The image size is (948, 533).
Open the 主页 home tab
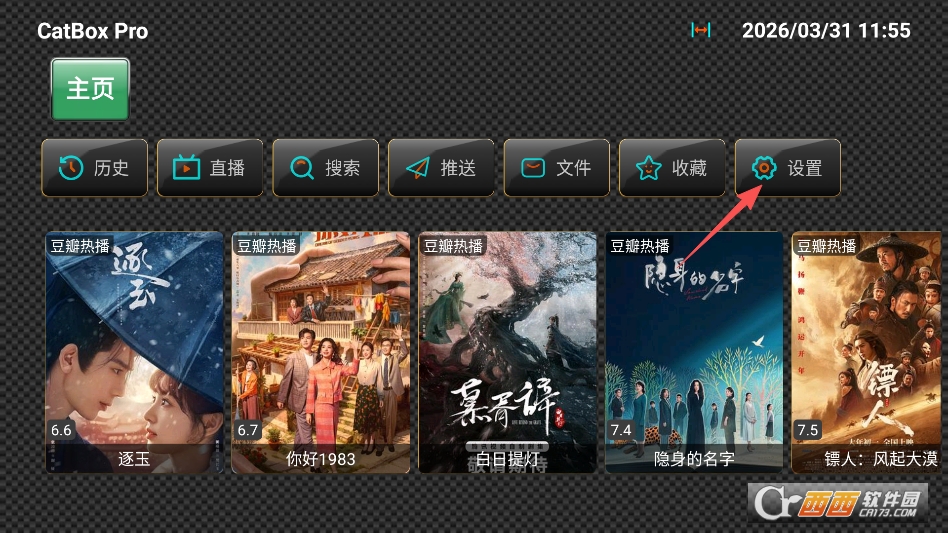90,89
